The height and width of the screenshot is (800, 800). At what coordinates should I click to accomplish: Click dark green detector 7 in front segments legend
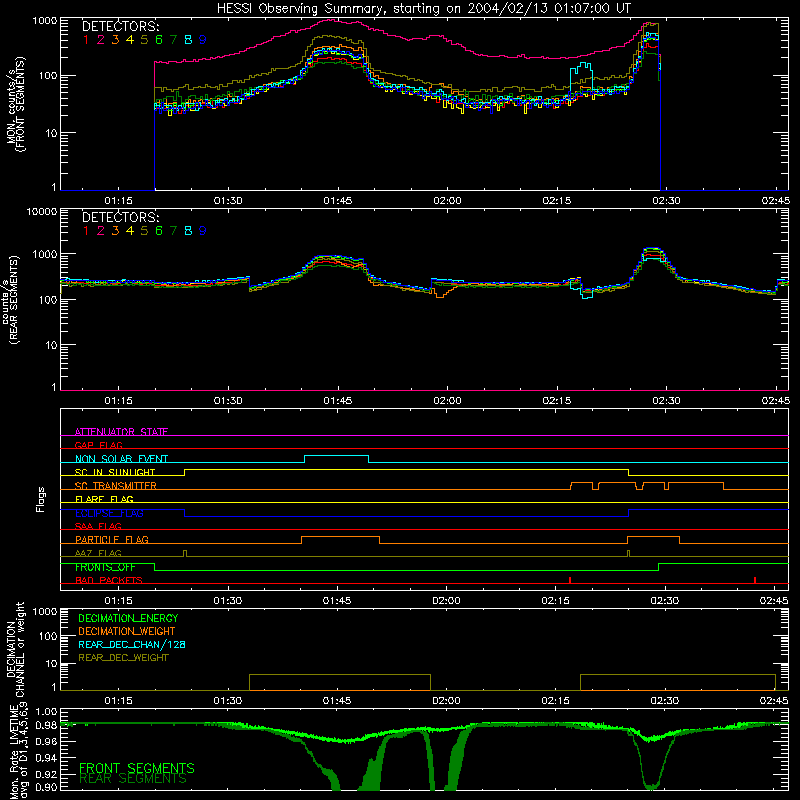173,40
